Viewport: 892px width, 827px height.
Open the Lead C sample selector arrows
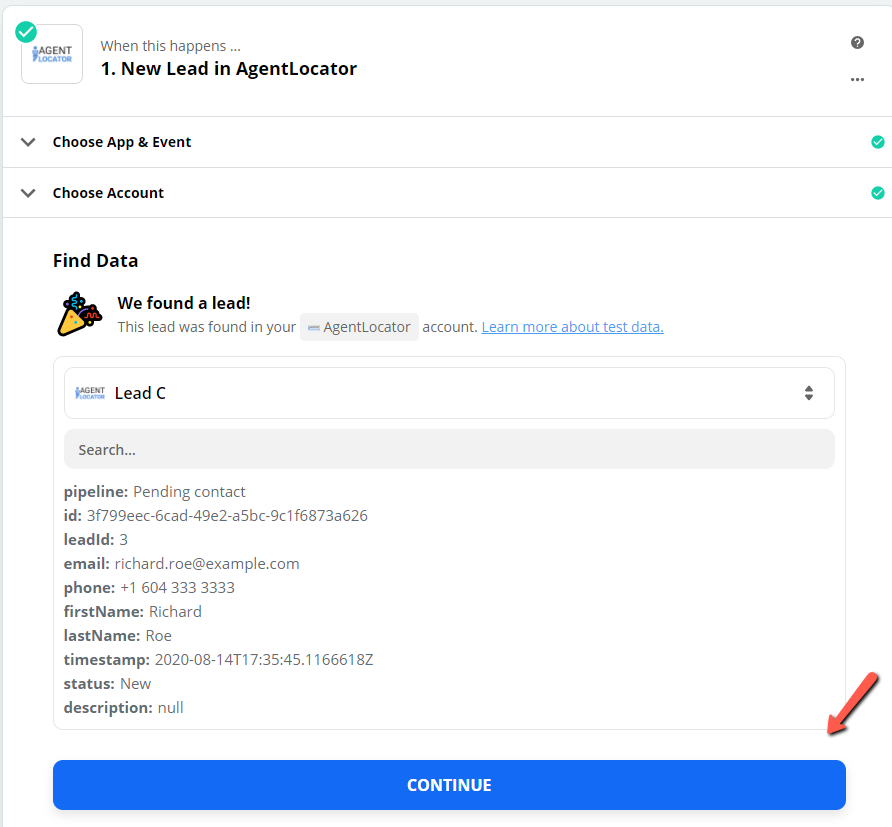808,393
